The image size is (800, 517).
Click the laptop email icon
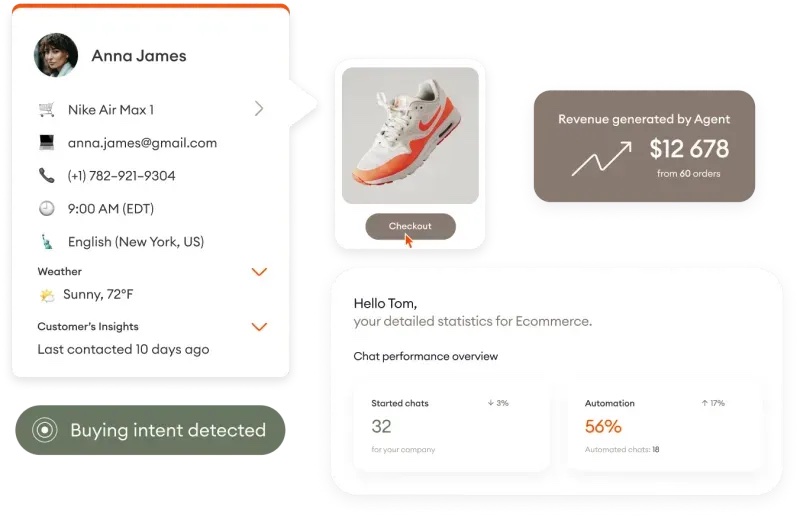46,142
